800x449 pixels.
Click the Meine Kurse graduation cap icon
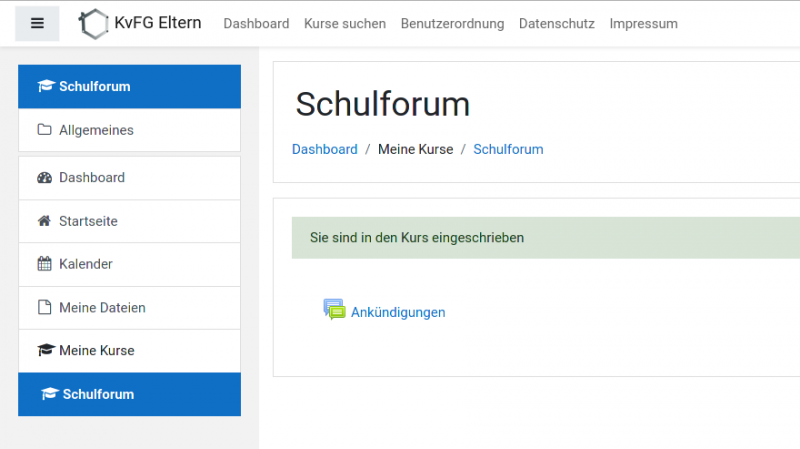pos(44,351)
